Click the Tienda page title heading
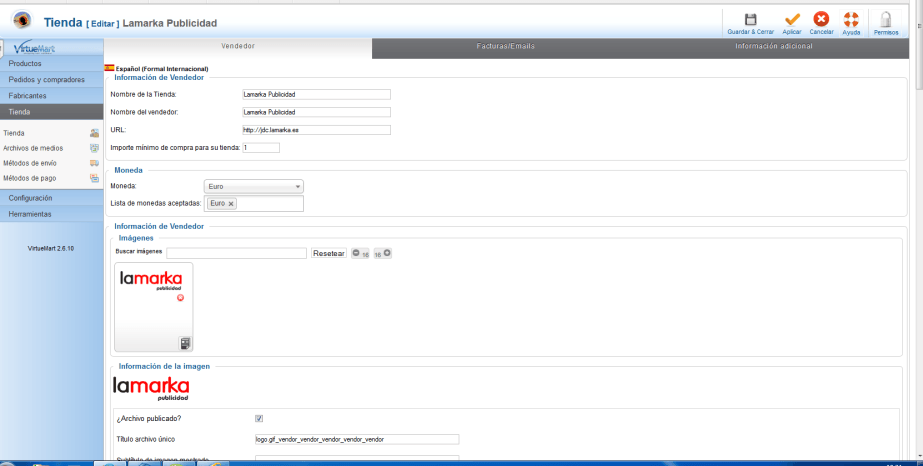 [x=63, y=23]
